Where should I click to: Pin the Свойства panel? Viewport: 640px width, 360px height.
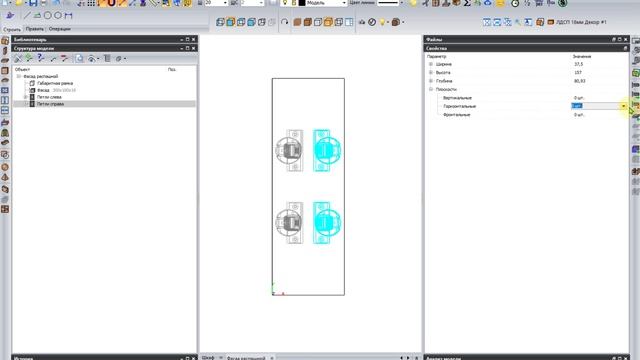[x=625, y=48]
